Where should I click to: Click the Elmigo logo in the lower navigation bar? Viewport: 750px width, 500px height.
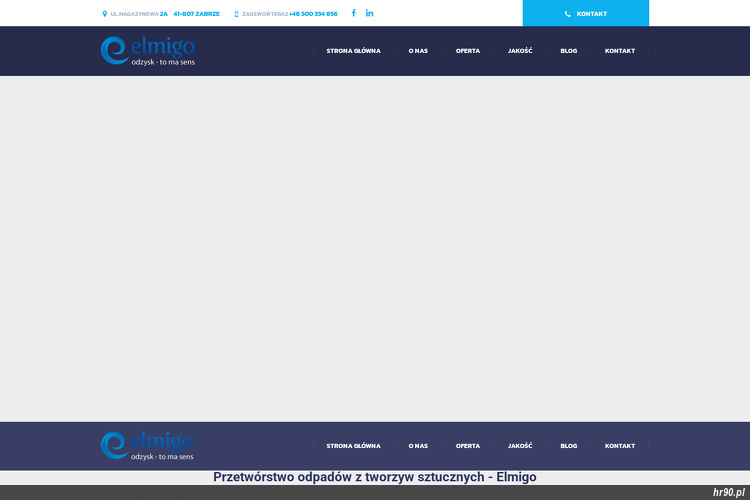point(147,445)
